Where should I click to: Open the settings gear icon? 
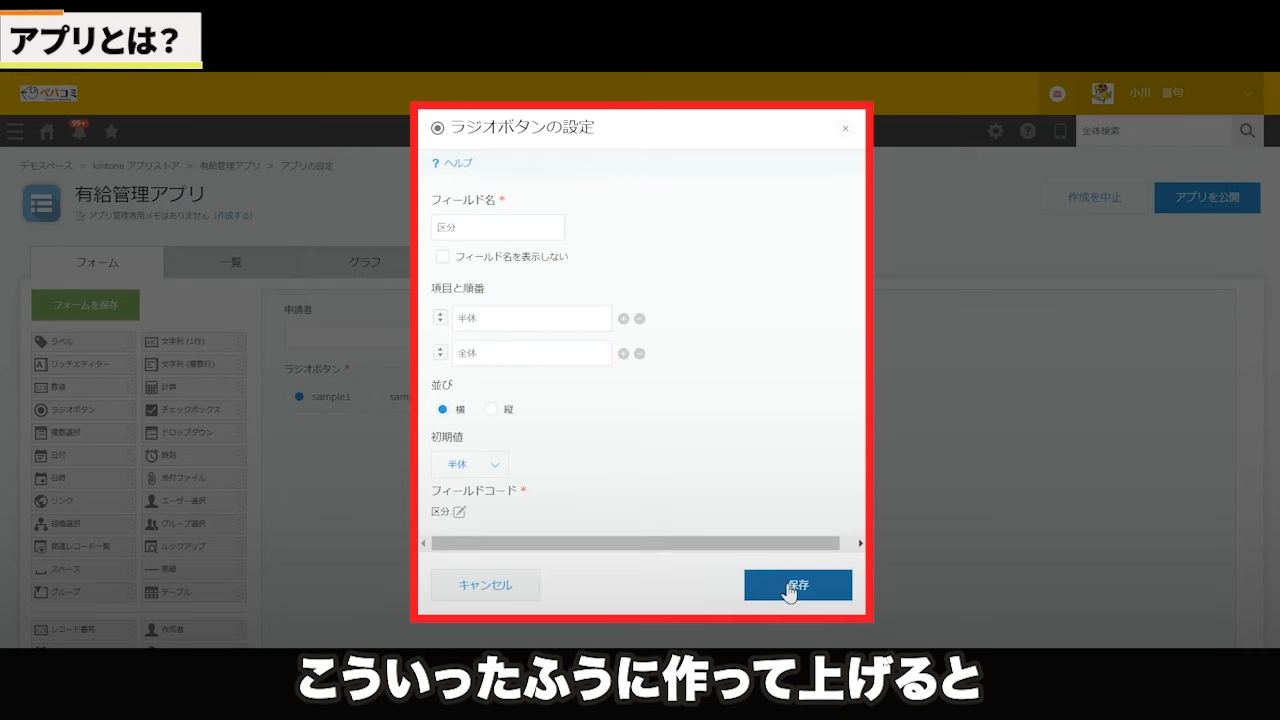995,131
